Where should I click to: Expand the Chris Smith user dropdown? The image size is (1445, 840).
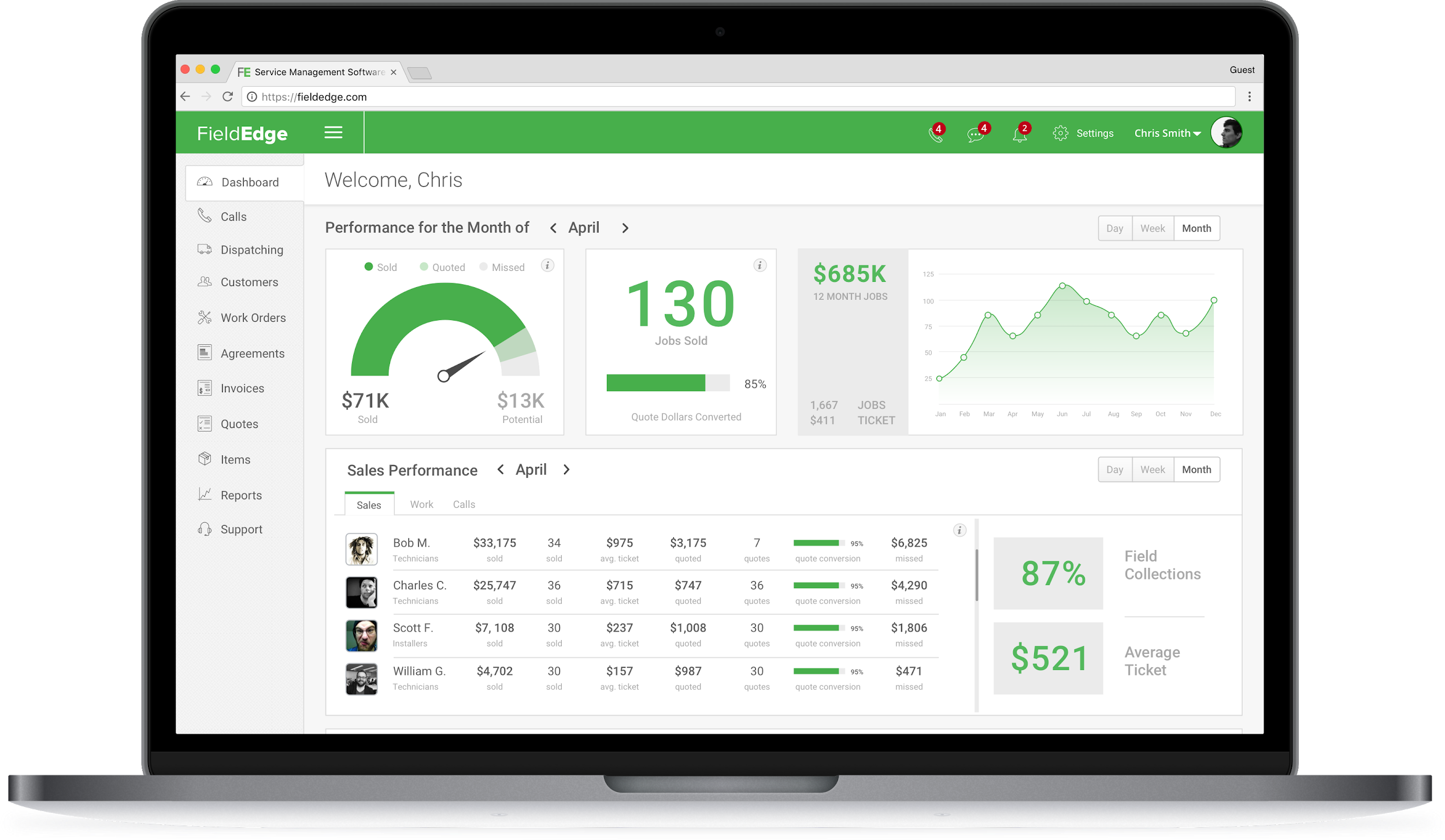(1167, 133)
